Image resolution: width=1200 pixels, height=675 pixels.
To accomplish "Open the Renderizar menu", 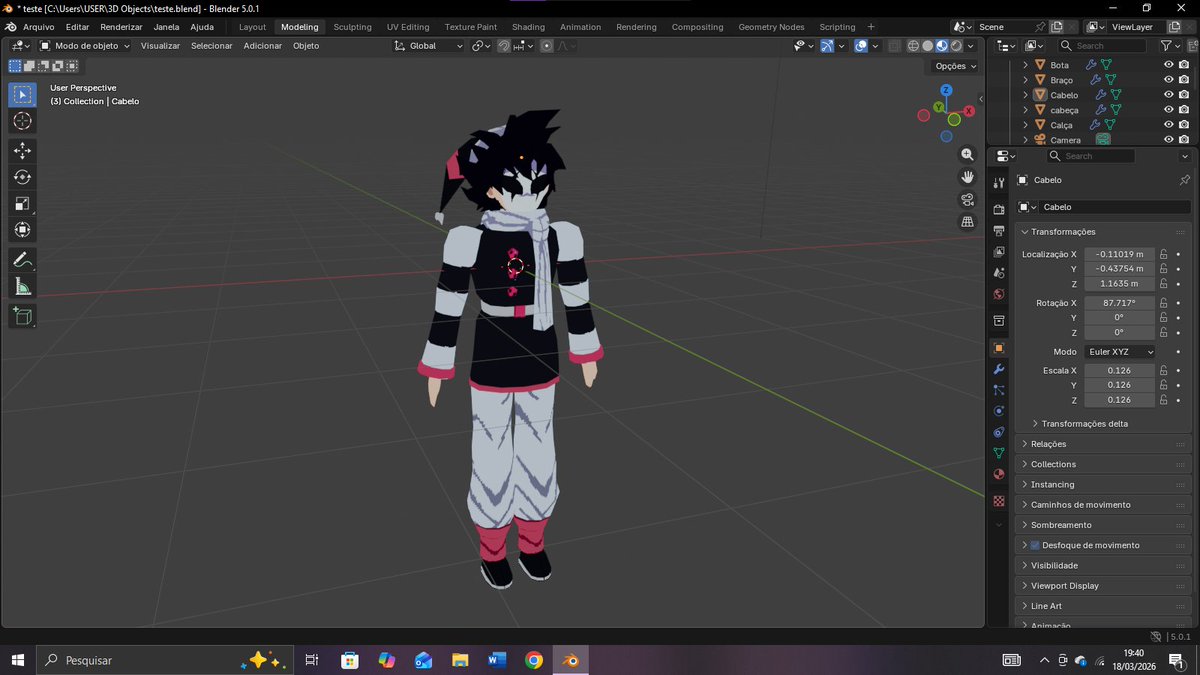I will coord(121,27).
